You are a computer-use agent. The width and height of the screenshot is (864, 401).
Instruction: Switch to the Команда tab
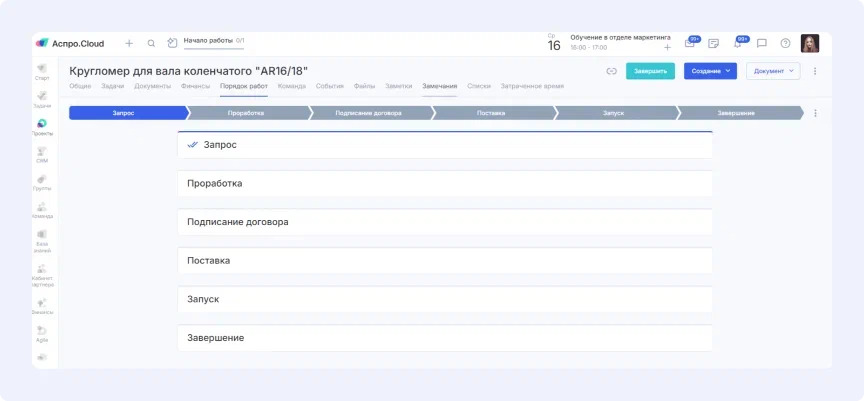(291, 86)
